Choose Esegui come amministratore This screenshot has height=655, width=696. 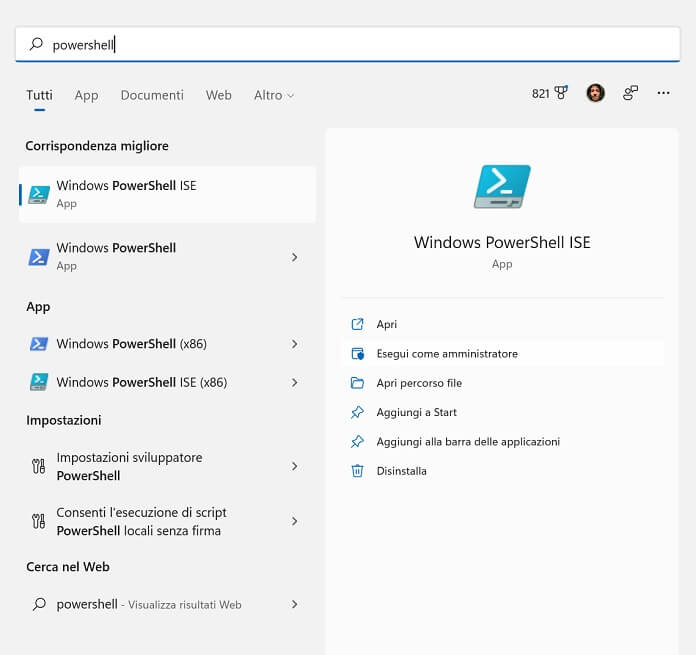(x=502, y=354)
